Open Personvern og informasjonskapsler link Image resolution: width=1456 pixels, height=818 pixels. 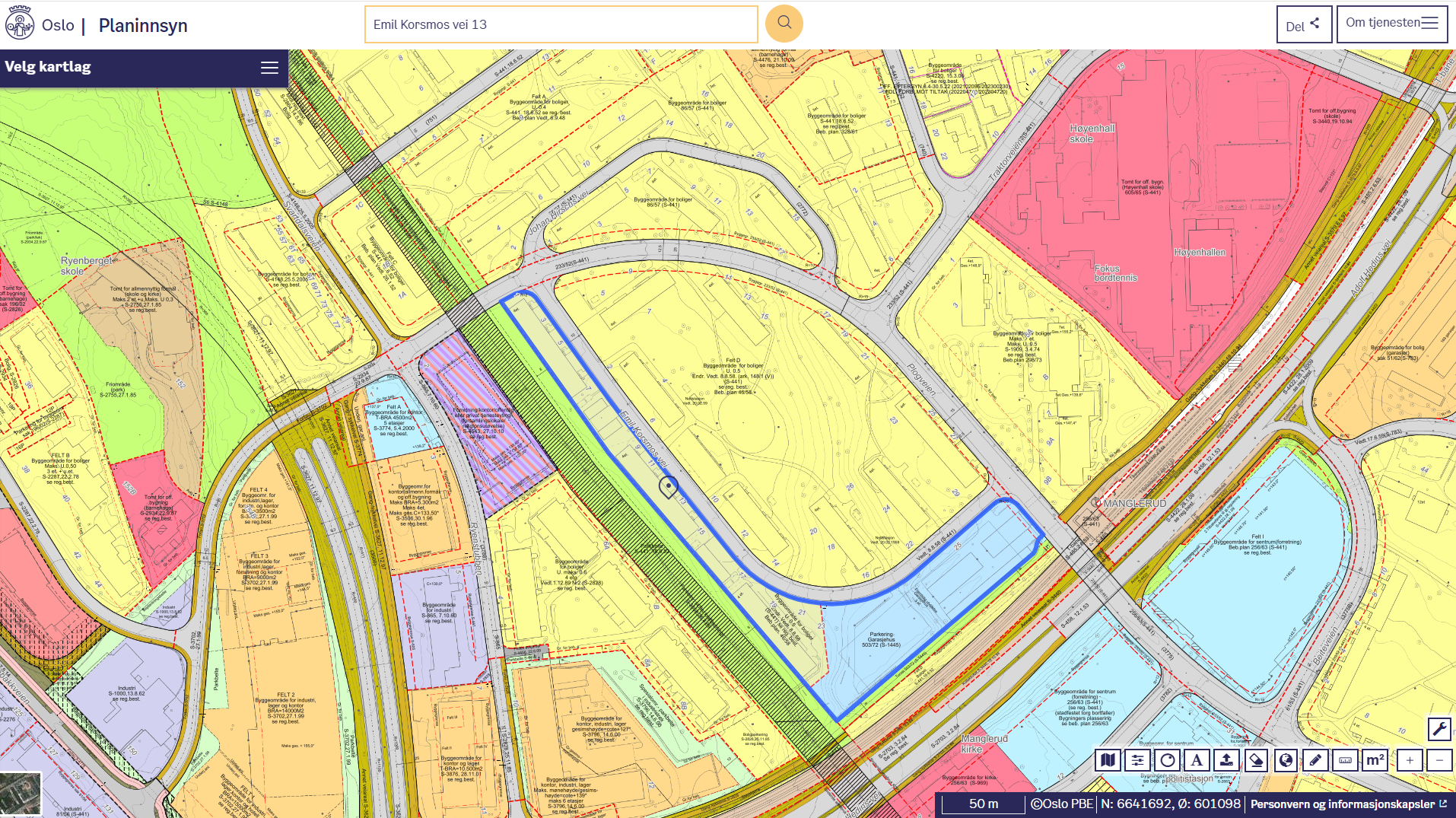pos(1348,804)
